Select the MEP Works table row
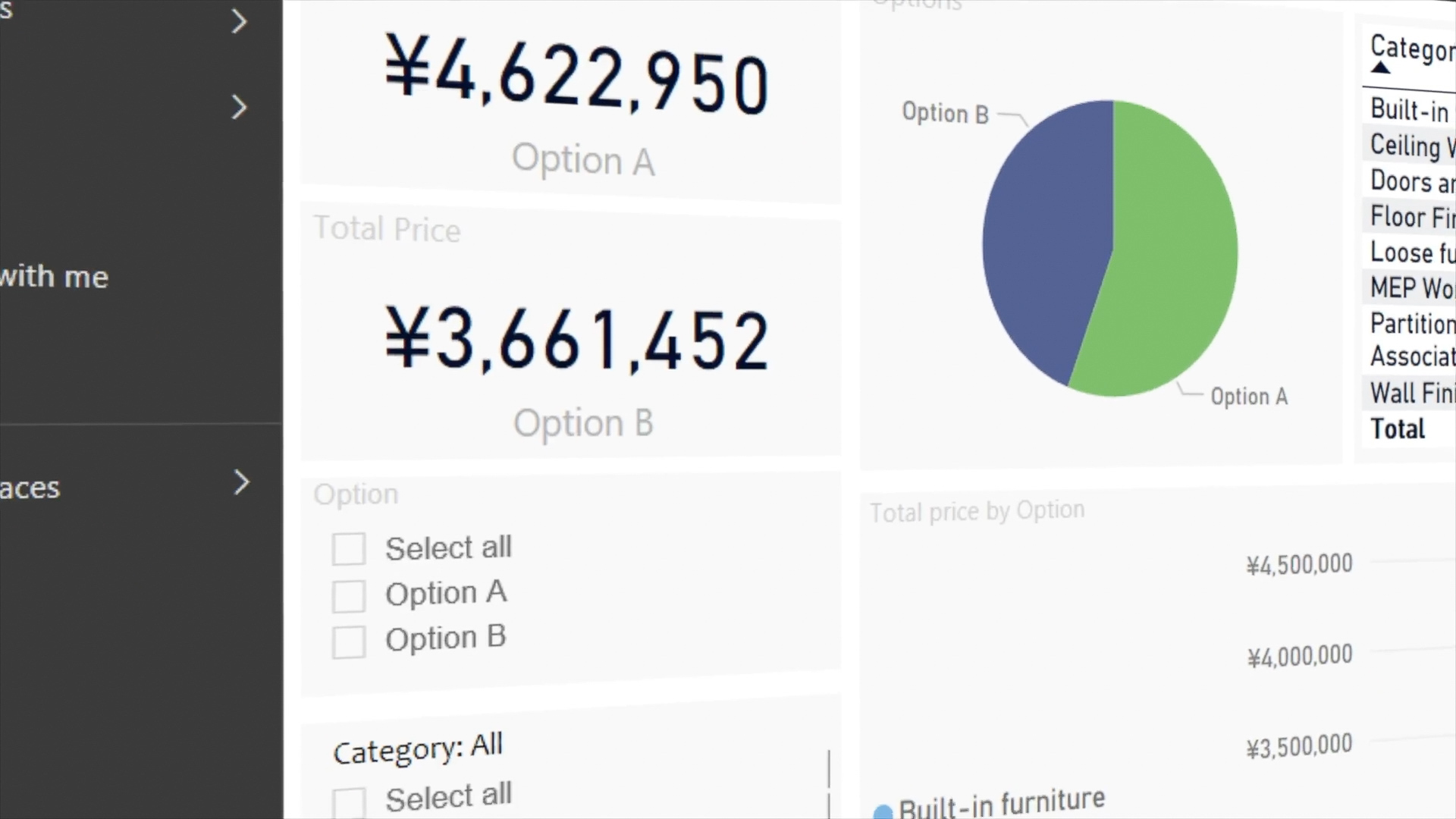1456x819 pixels. click(x=1411, y=288)
